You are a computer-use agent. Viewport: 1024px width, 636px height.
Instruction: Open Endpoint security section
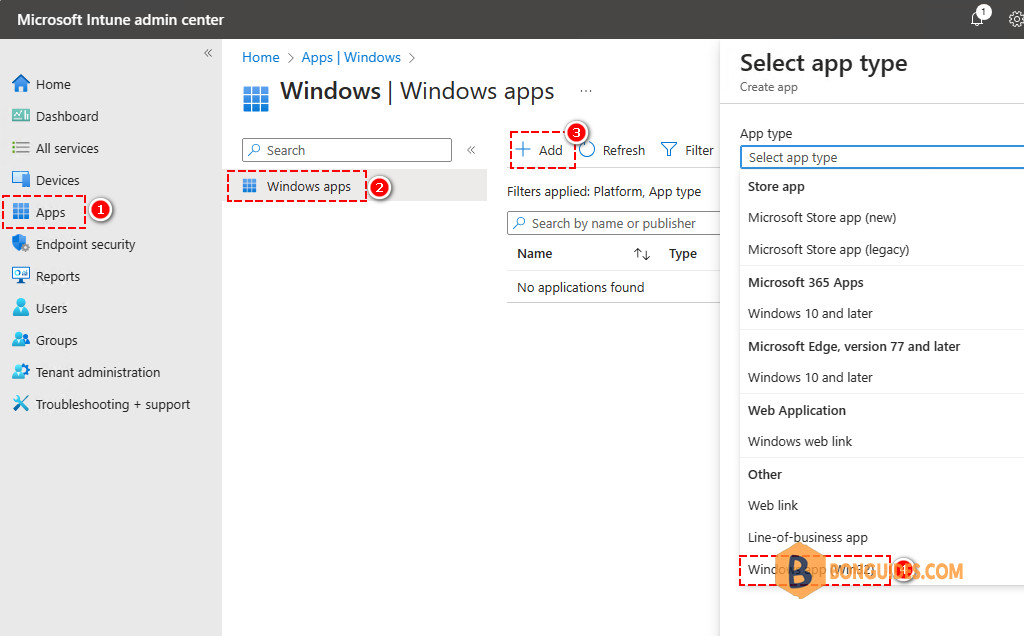[x=86, y=244]
